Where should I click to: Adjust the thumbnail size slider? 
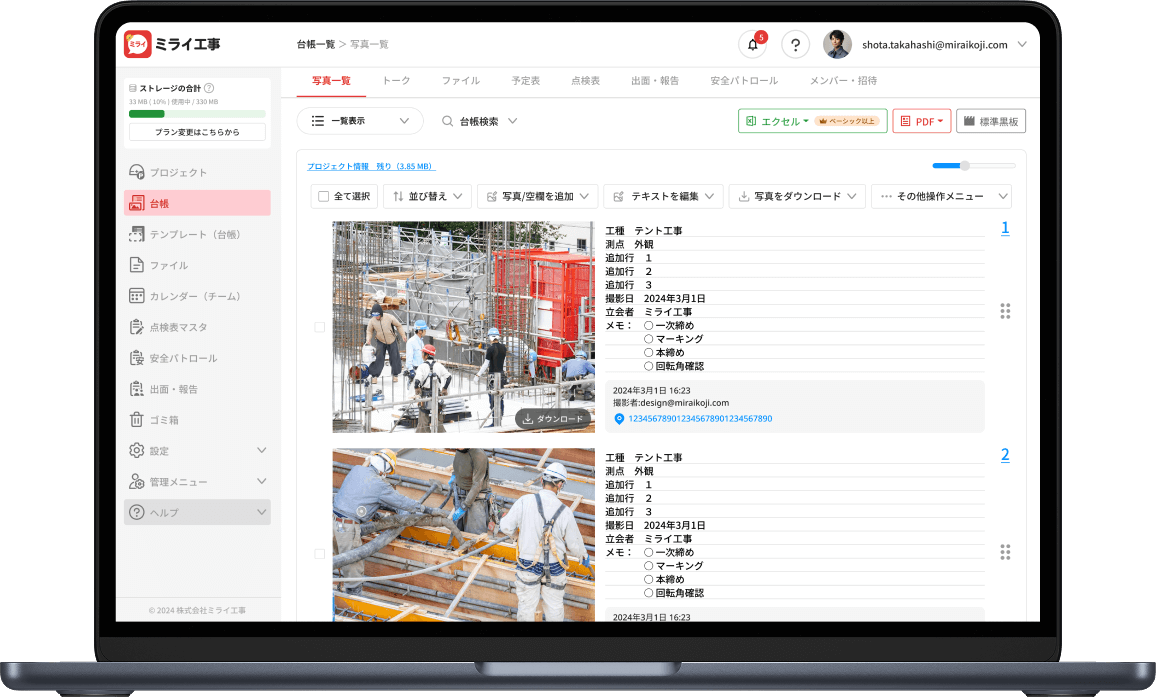pos(963,166)
